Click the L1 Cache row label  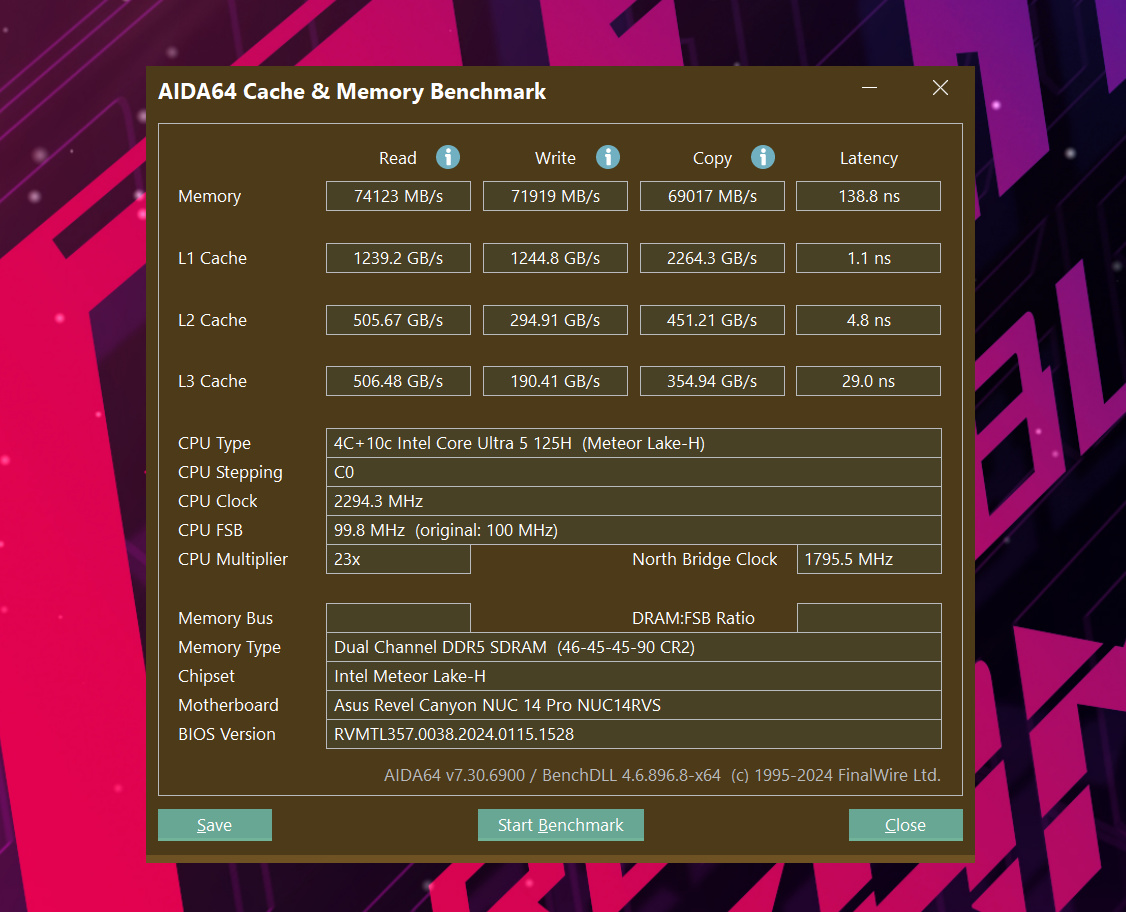[x=213, y=258]
